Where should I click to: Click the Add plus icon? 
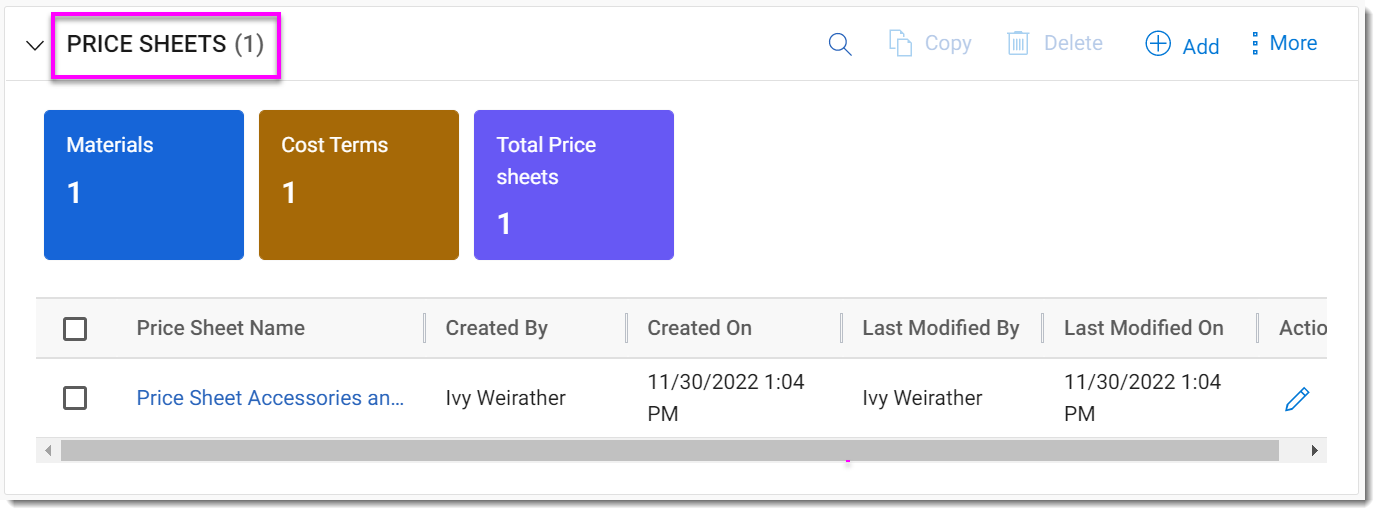(1158, 44)
